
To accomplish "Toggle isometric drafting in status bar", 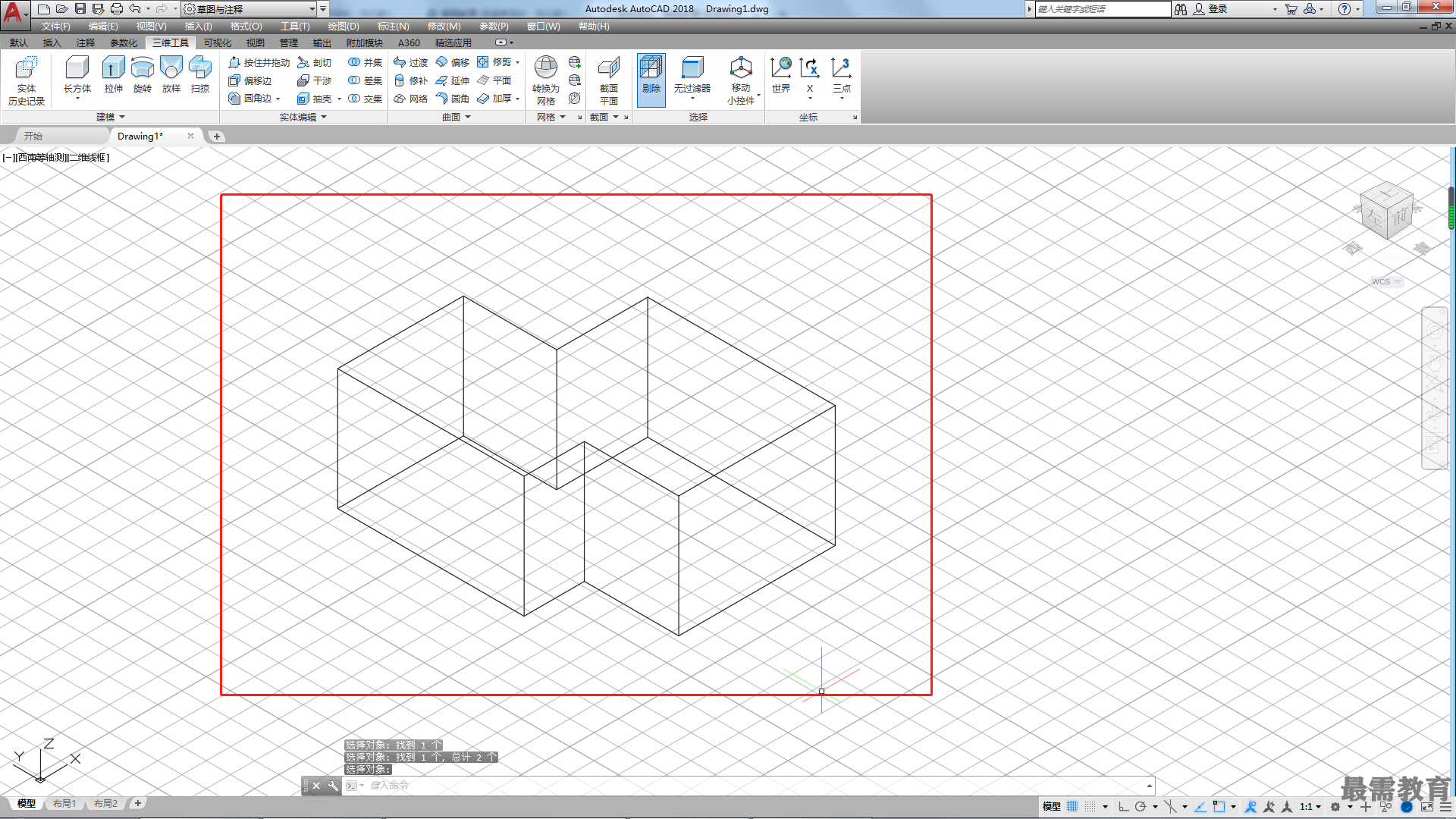I will (1171, 807).
